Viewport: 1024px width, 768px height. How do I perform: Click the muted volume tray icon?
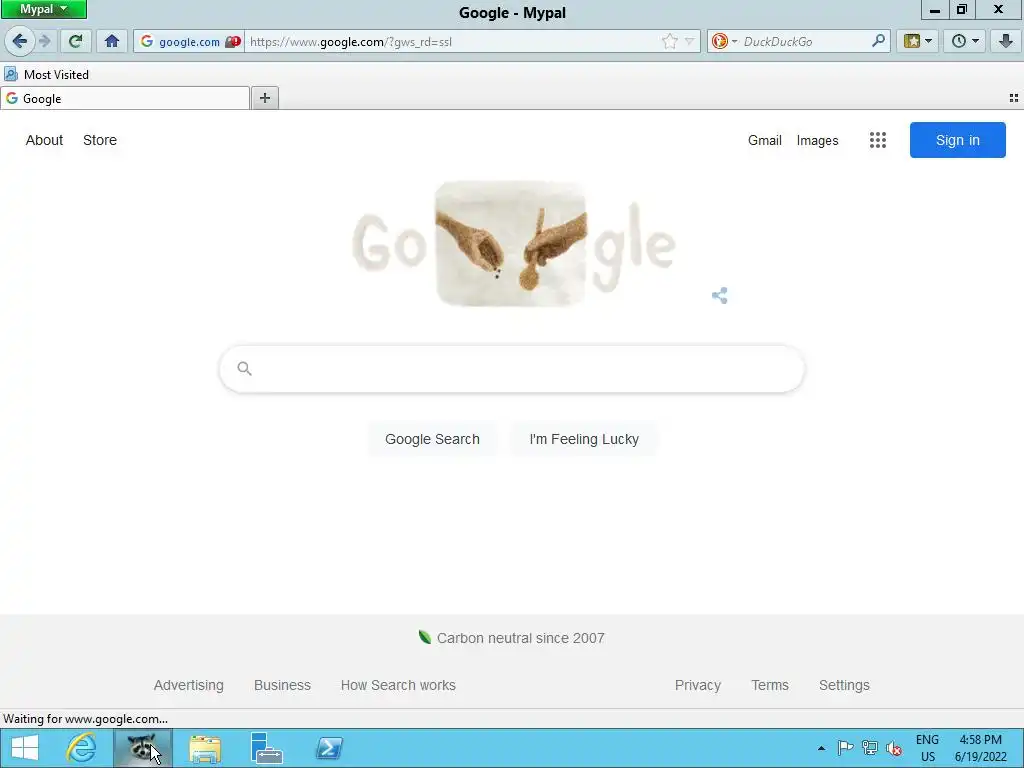[894, 748]
